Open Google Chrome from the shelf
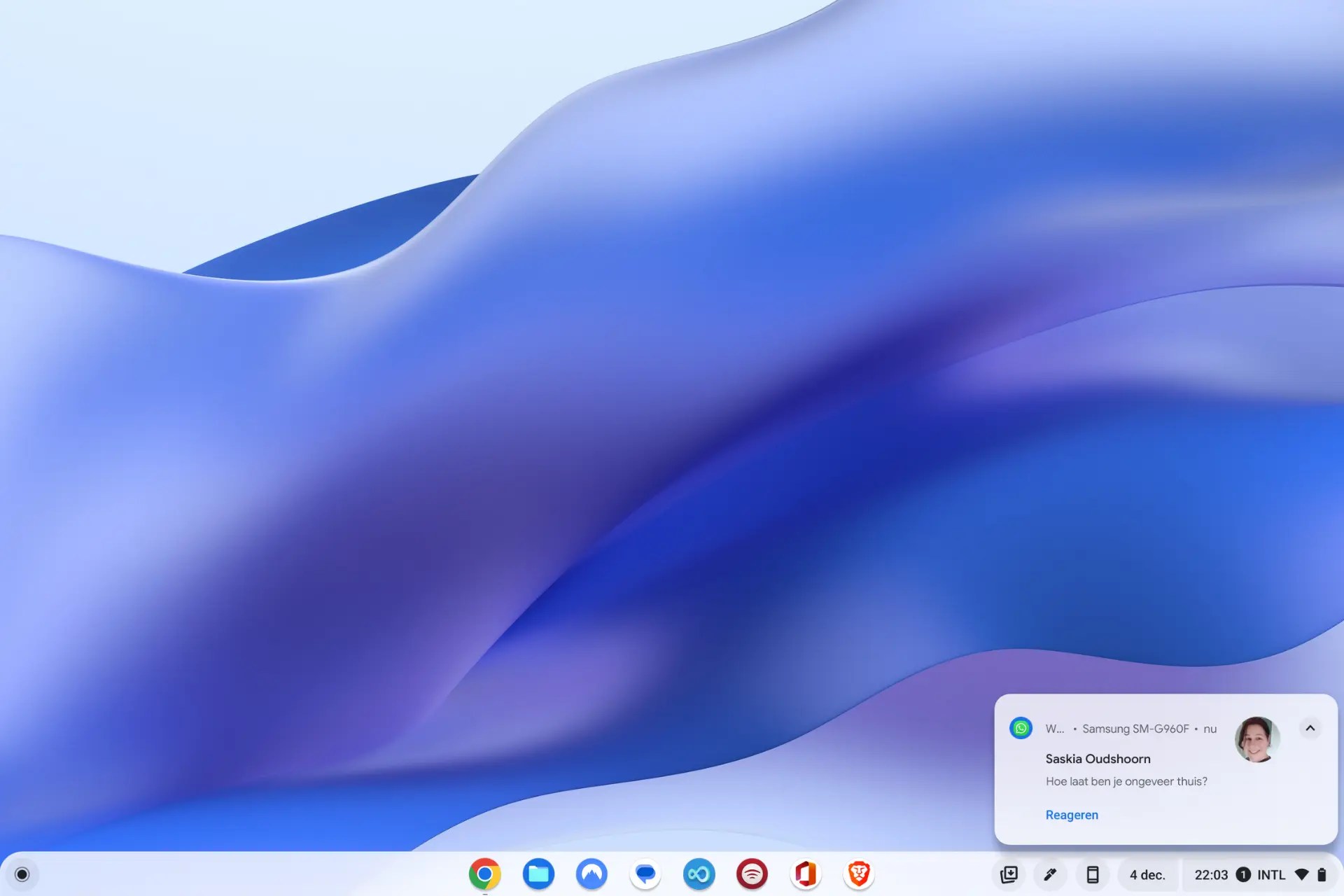Screen dimensions: 1344x896 pyautogui.click(x=484, y=874)
